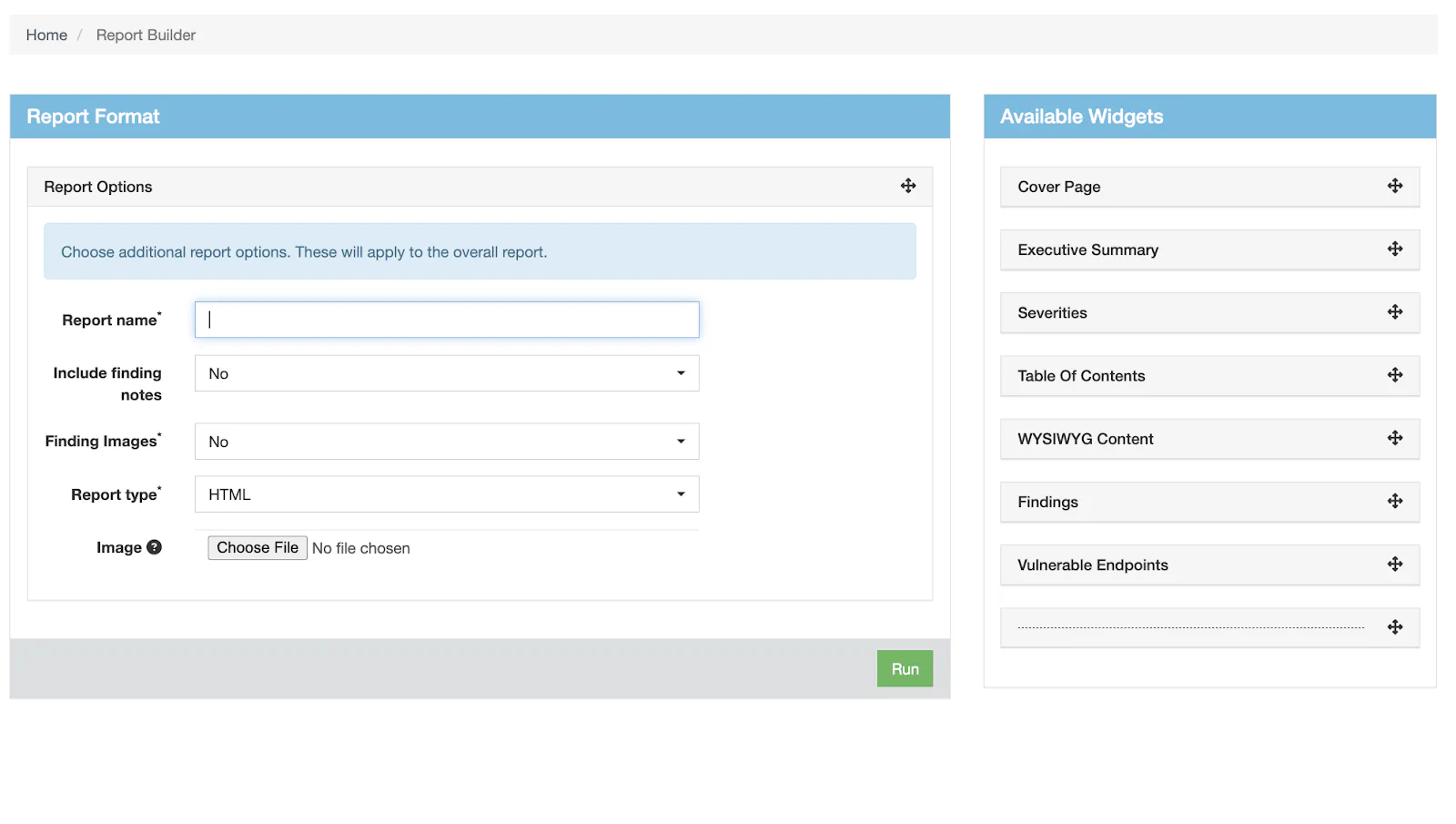Open the Finding Images dropdown
1456x824 pixels.
[446, 442]
